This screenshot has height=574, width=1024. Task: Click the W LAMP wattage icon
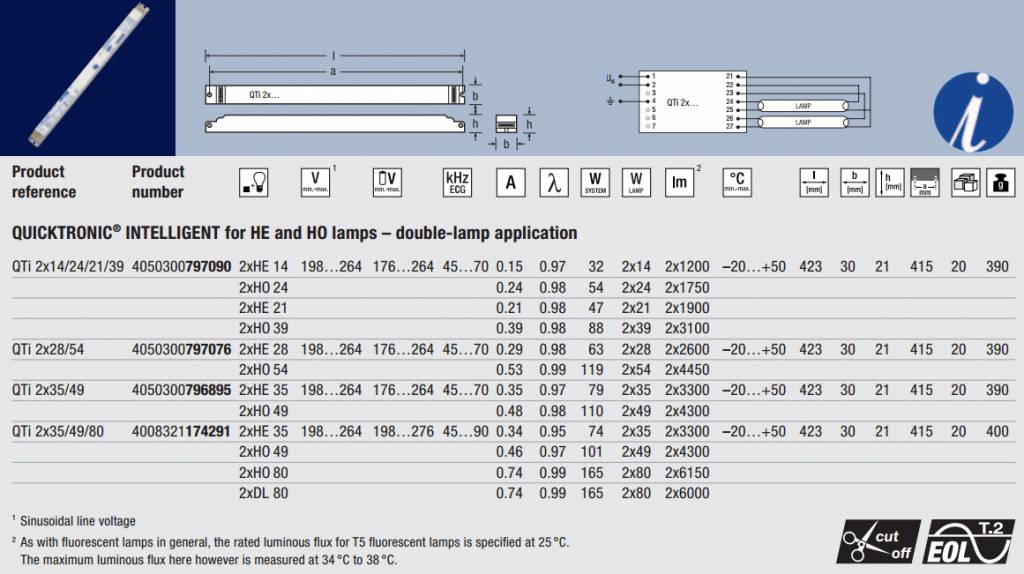[635, 182]
